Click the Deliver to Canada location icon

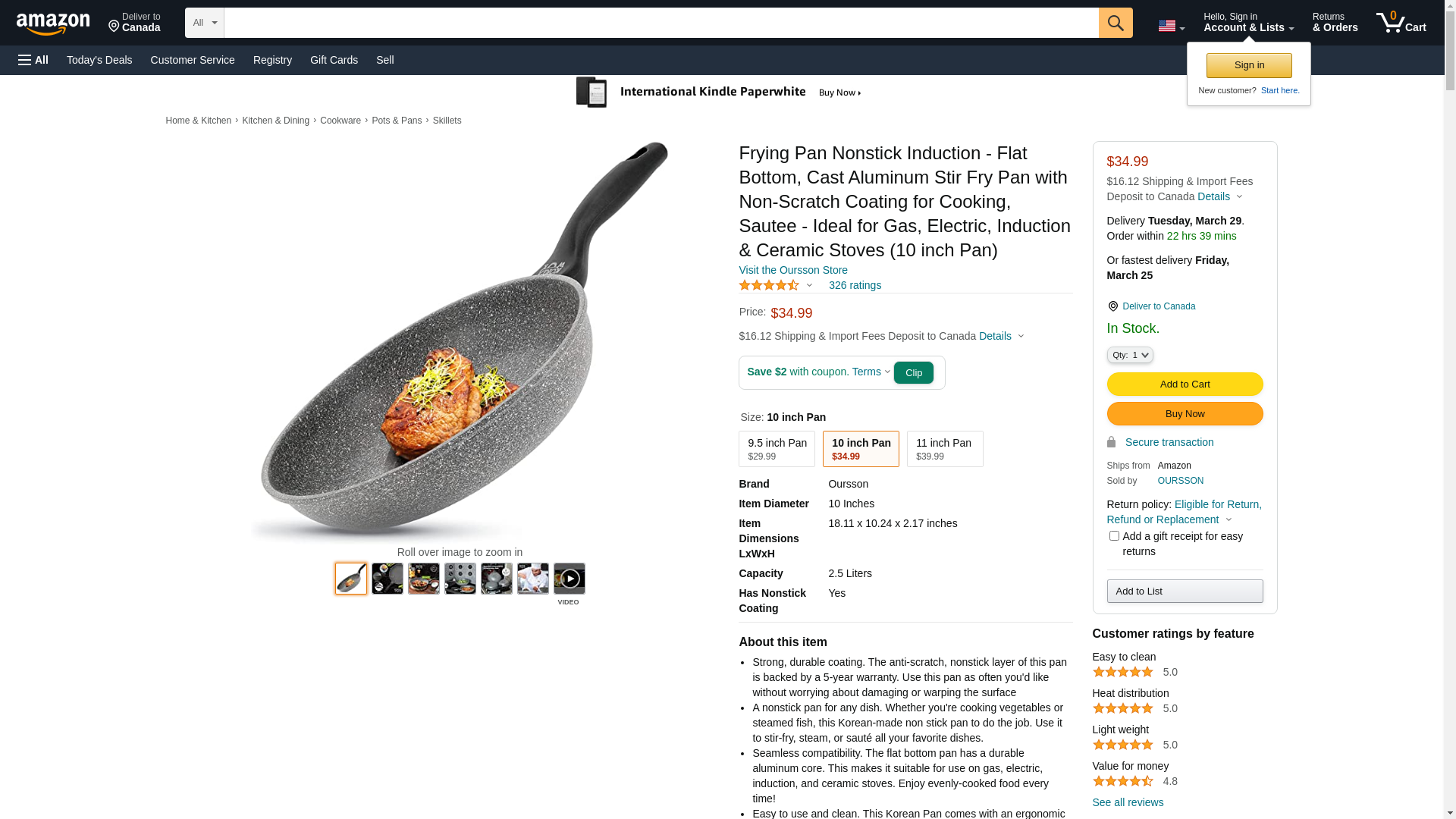1112,306
